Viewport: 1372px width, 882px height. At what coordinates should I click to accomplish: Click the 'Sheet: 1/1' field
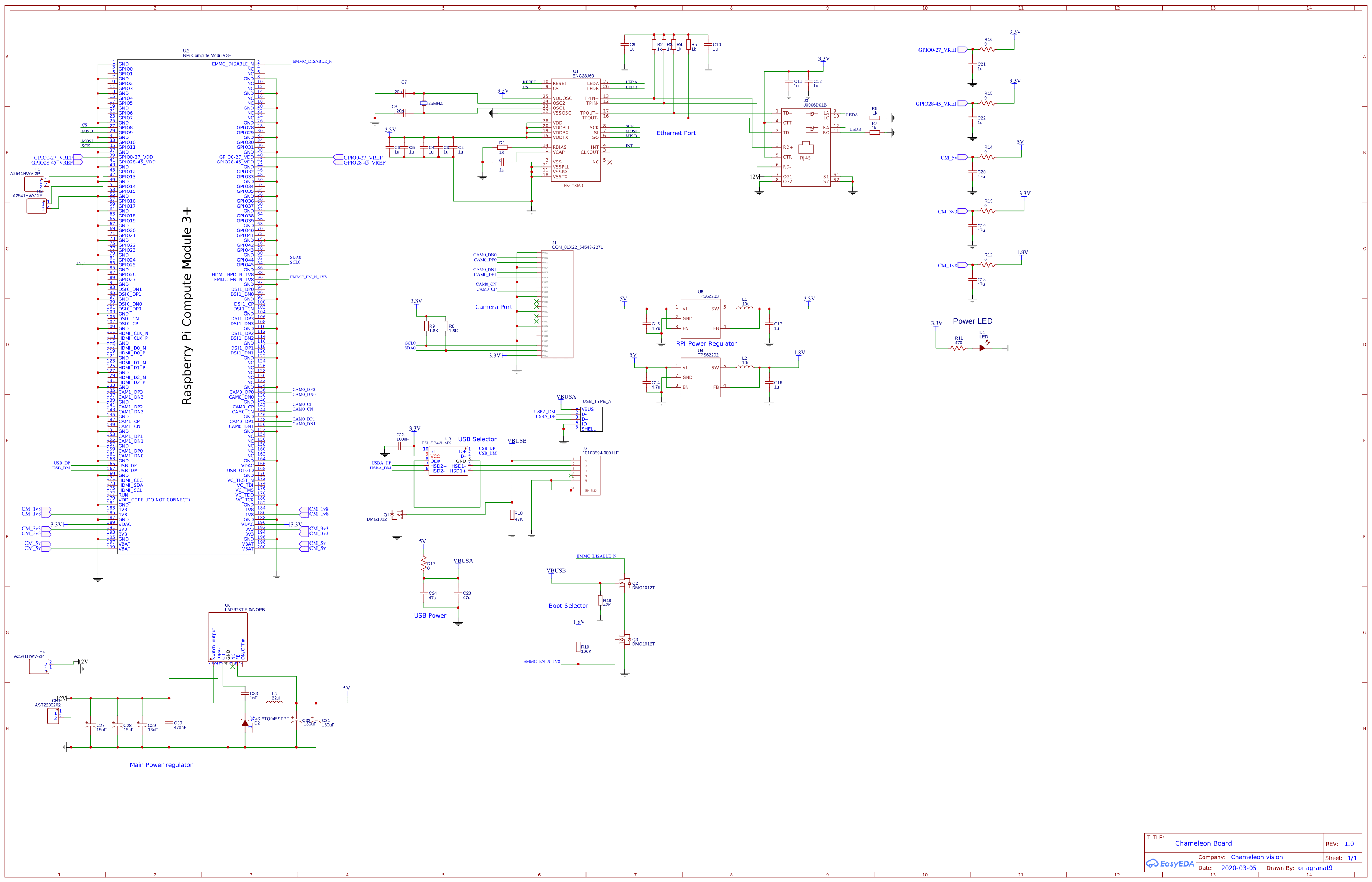pyautogui.click(x=1341, y=857)
